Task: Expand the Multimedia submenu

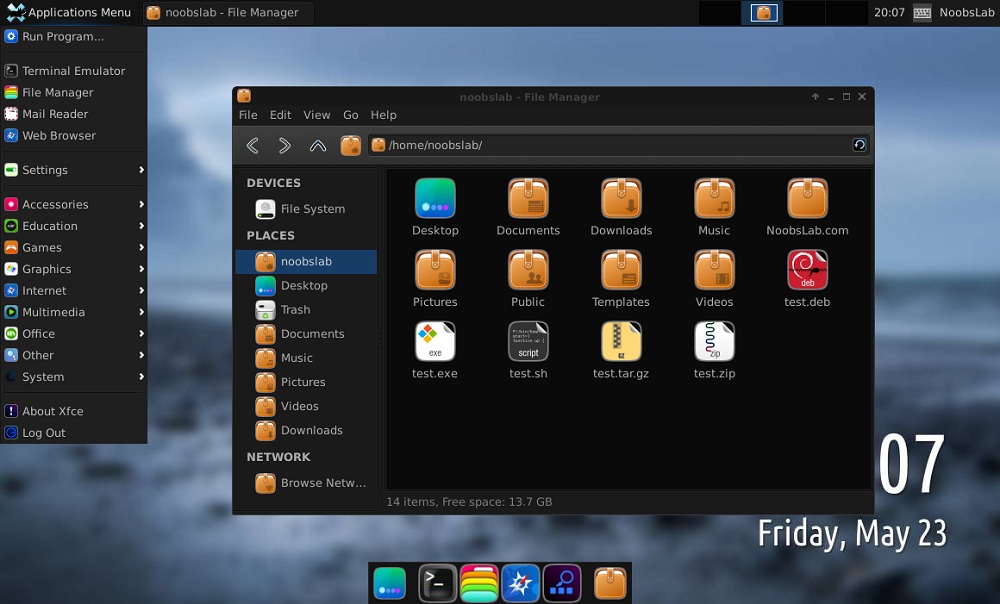Action: click(74, 313)
